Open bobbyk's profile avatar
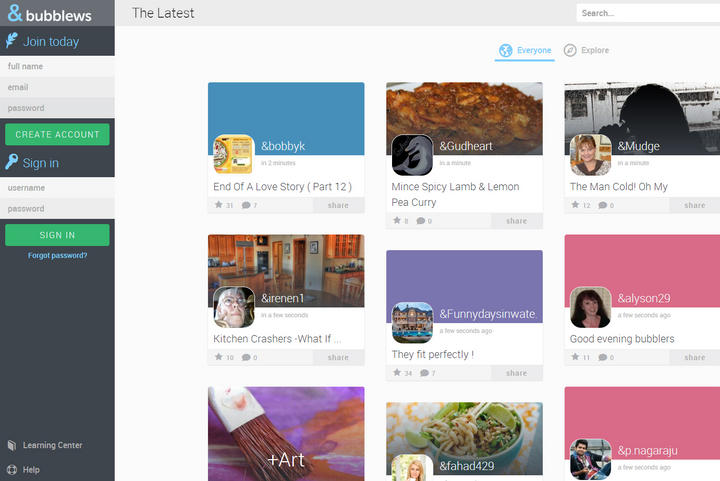Viewport: 720px width, 481px height. click(x=233, y=154)
